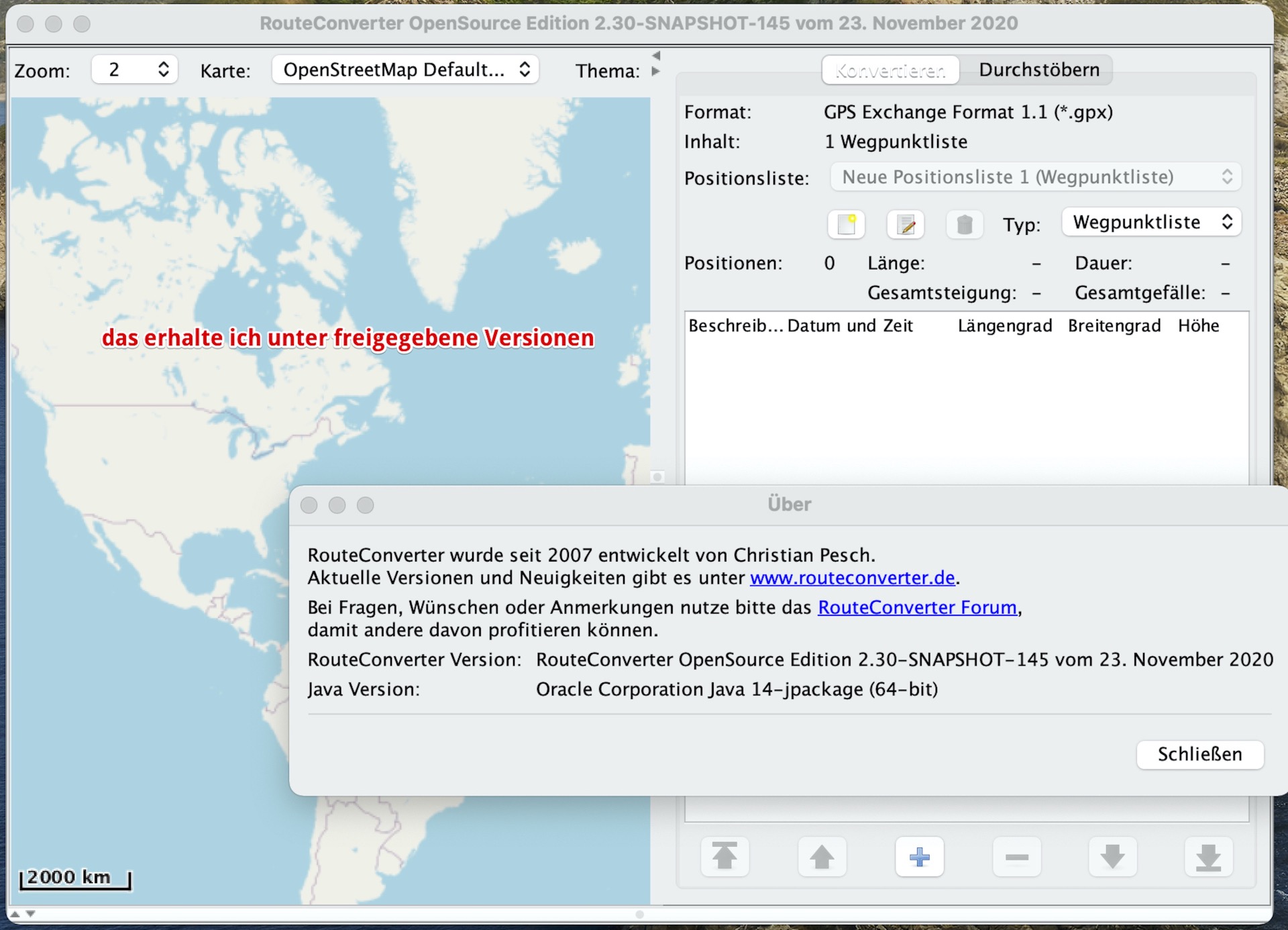Sort by the Beschreib... column header
Image resolution: width=1288 pixels, height=930 pixels.
[735, 326]
